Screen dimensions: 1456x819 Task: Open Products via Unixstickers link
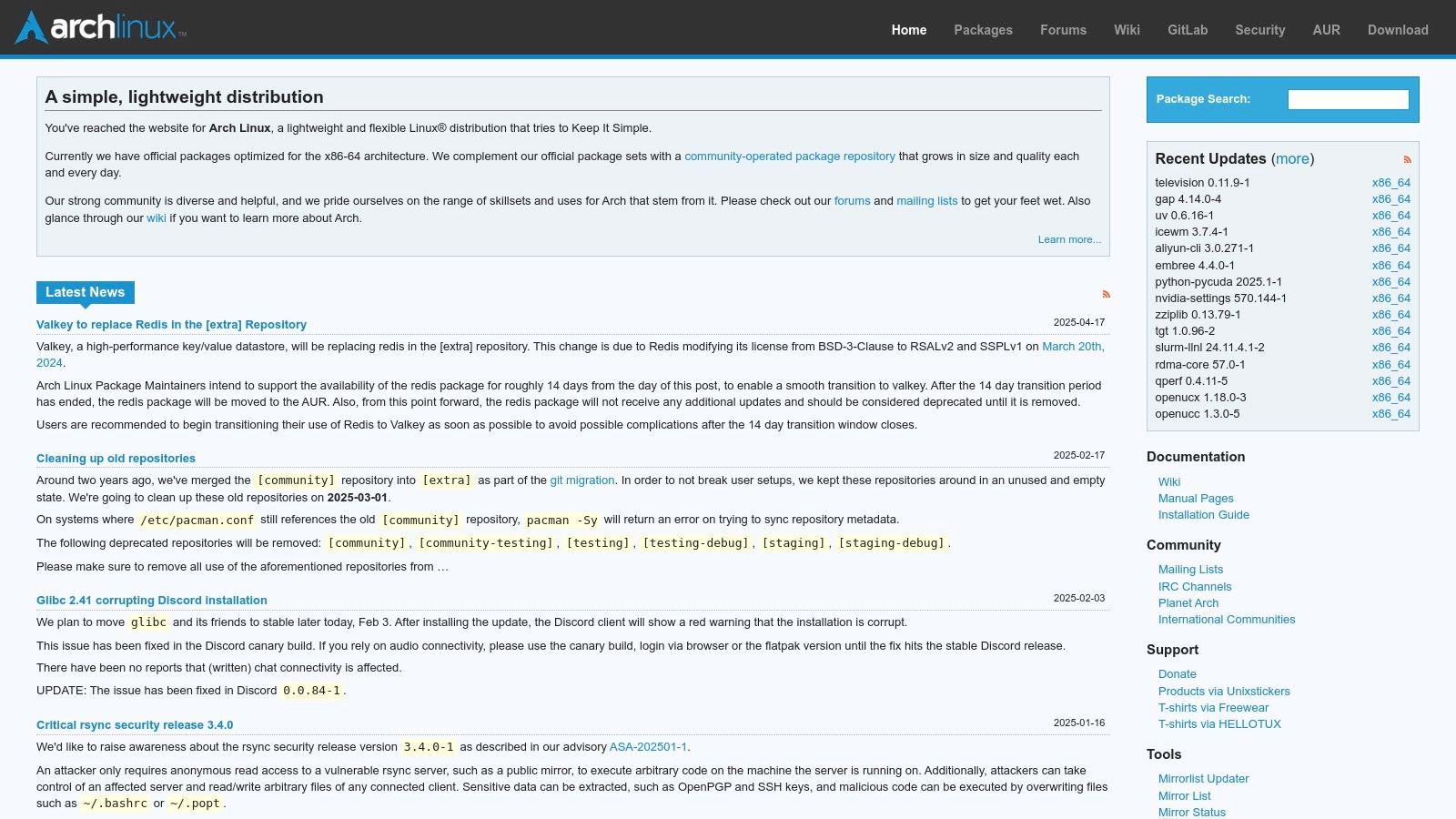click(x=1224, y=692)
